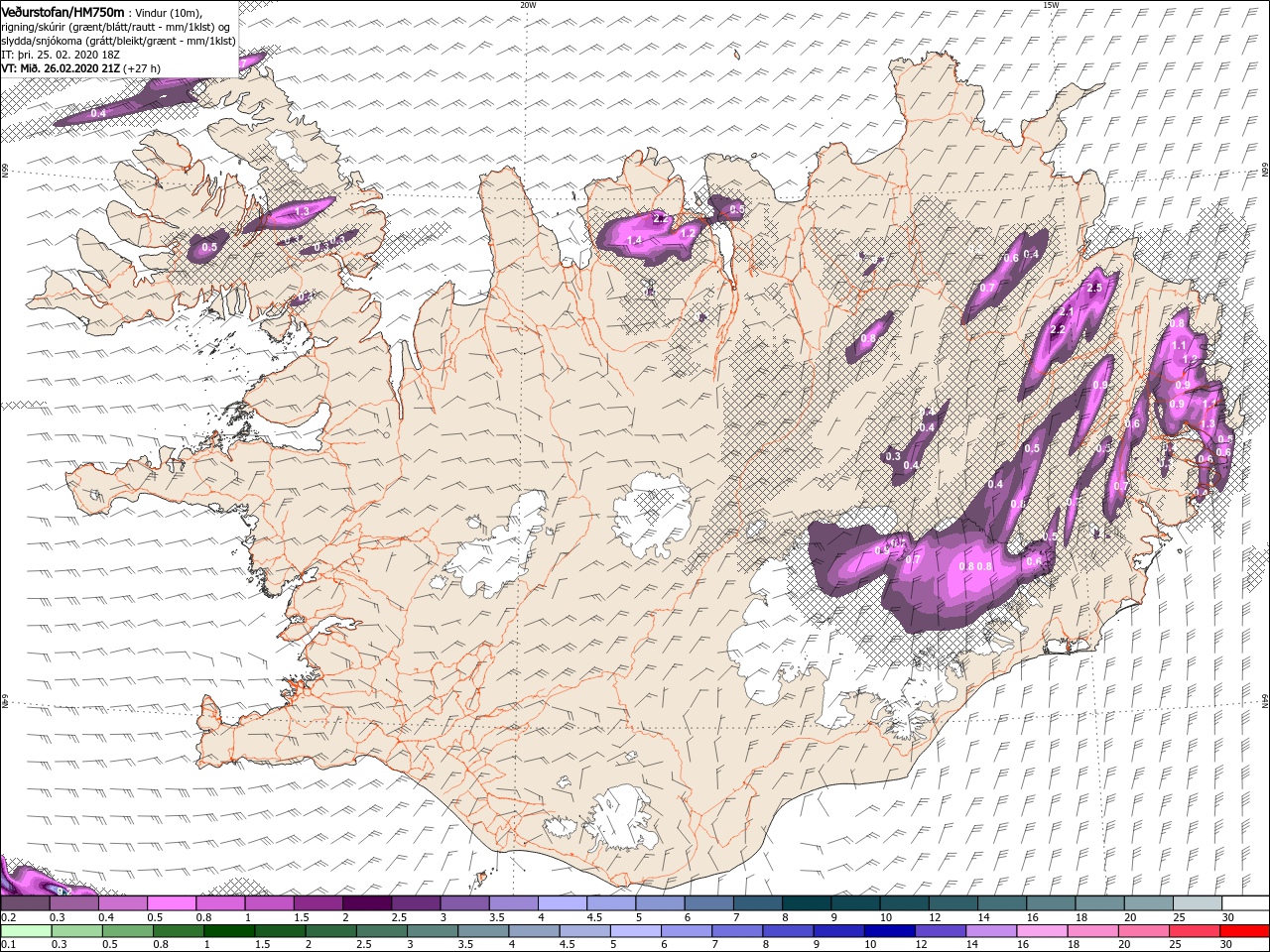This screenshot has height=952, width=1270.
Task: Click the upper legend swatch starting at 3
Action: (463, 903)
